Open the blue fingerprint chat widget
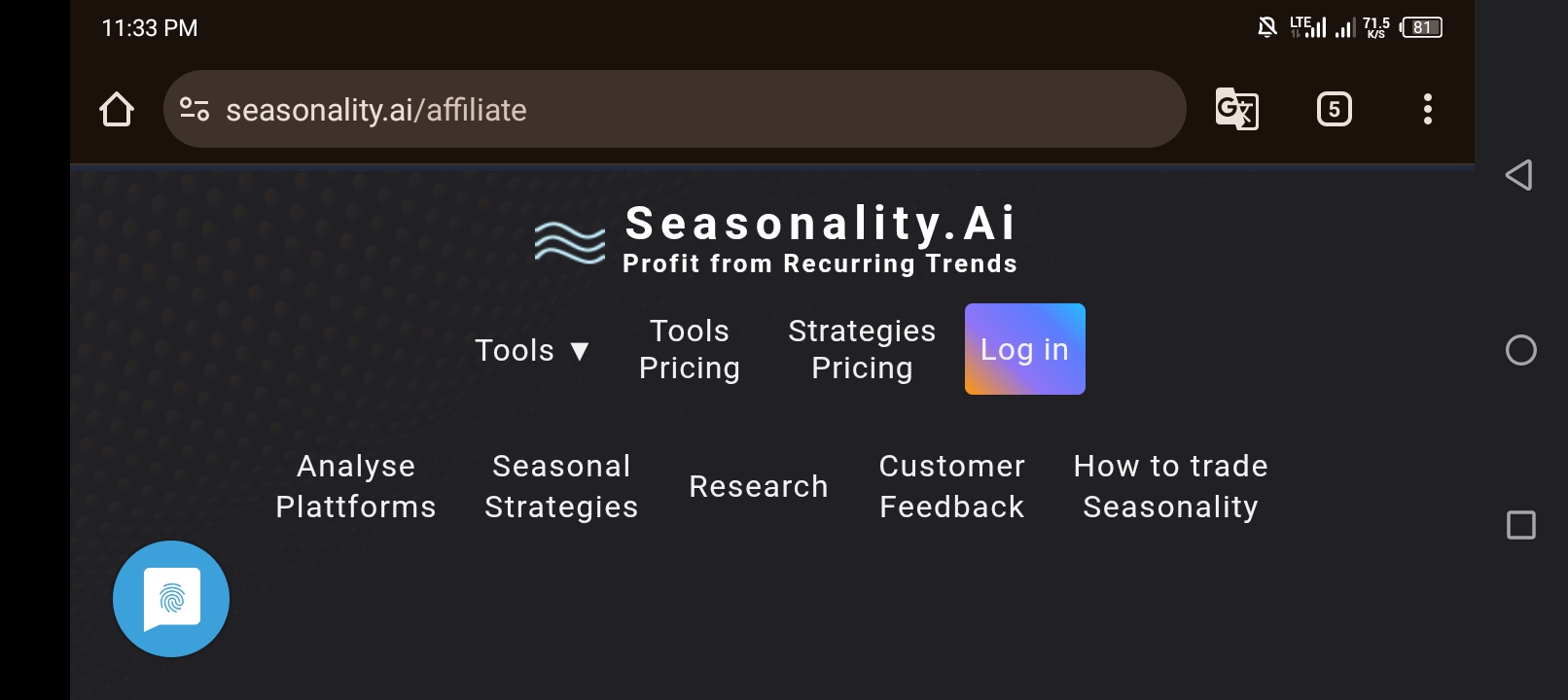This screenshot has height=700, width=1568. (171, 599)
